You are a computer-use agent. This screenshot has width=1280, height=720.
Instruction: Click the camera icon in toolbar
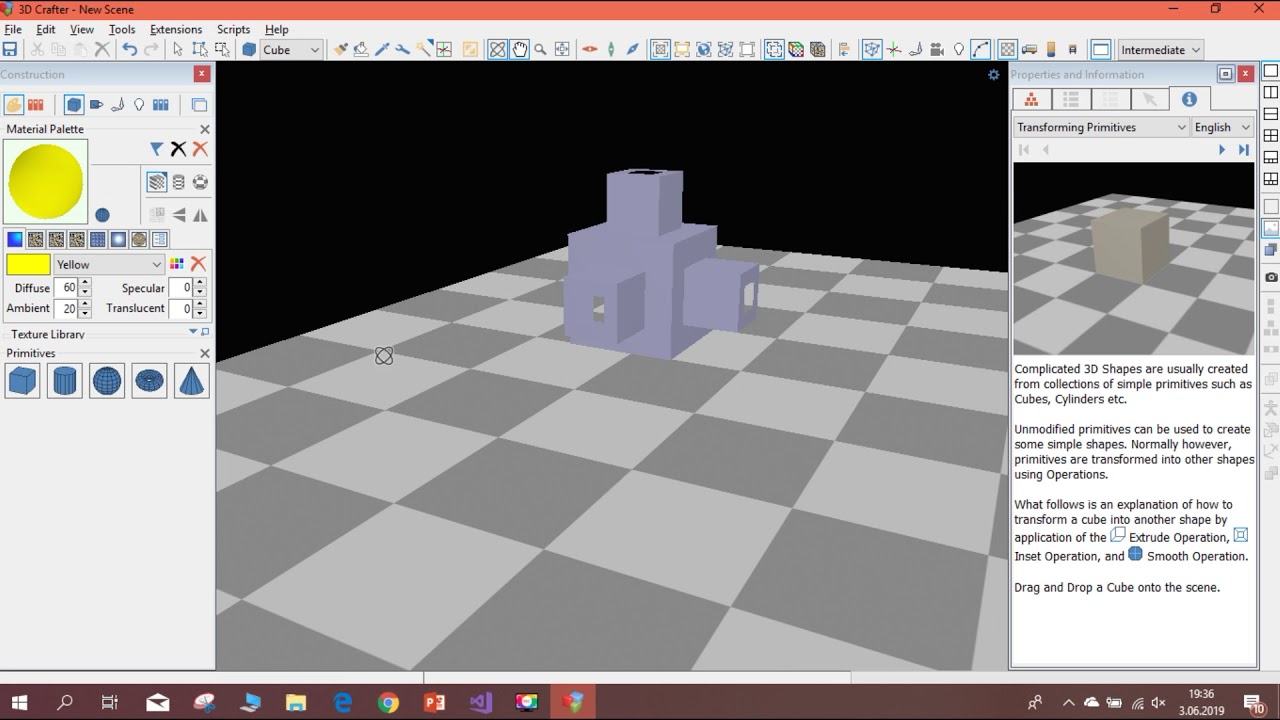click(x=938, y=49)
